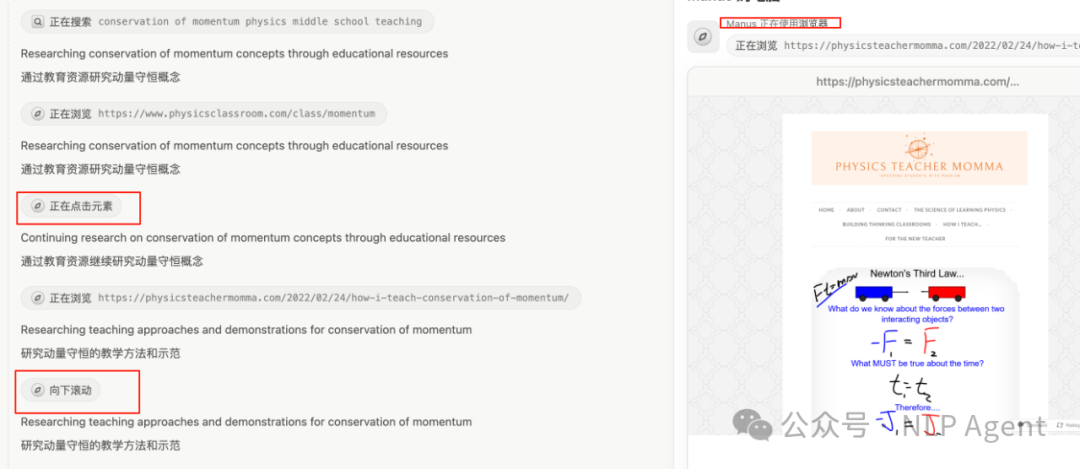Open For the New Teacher nav link
The height and width of the screenshot is (469, 1080).
(917, 239)
